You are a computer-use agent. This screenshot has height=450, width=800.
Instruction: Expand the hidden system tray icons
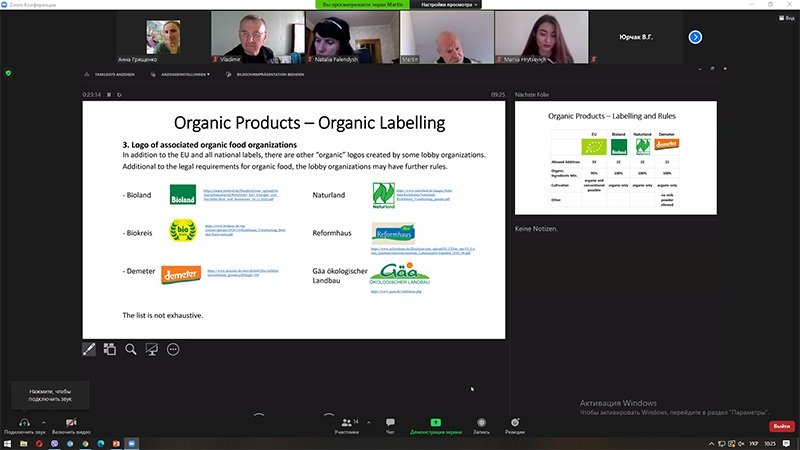(712, 444)
